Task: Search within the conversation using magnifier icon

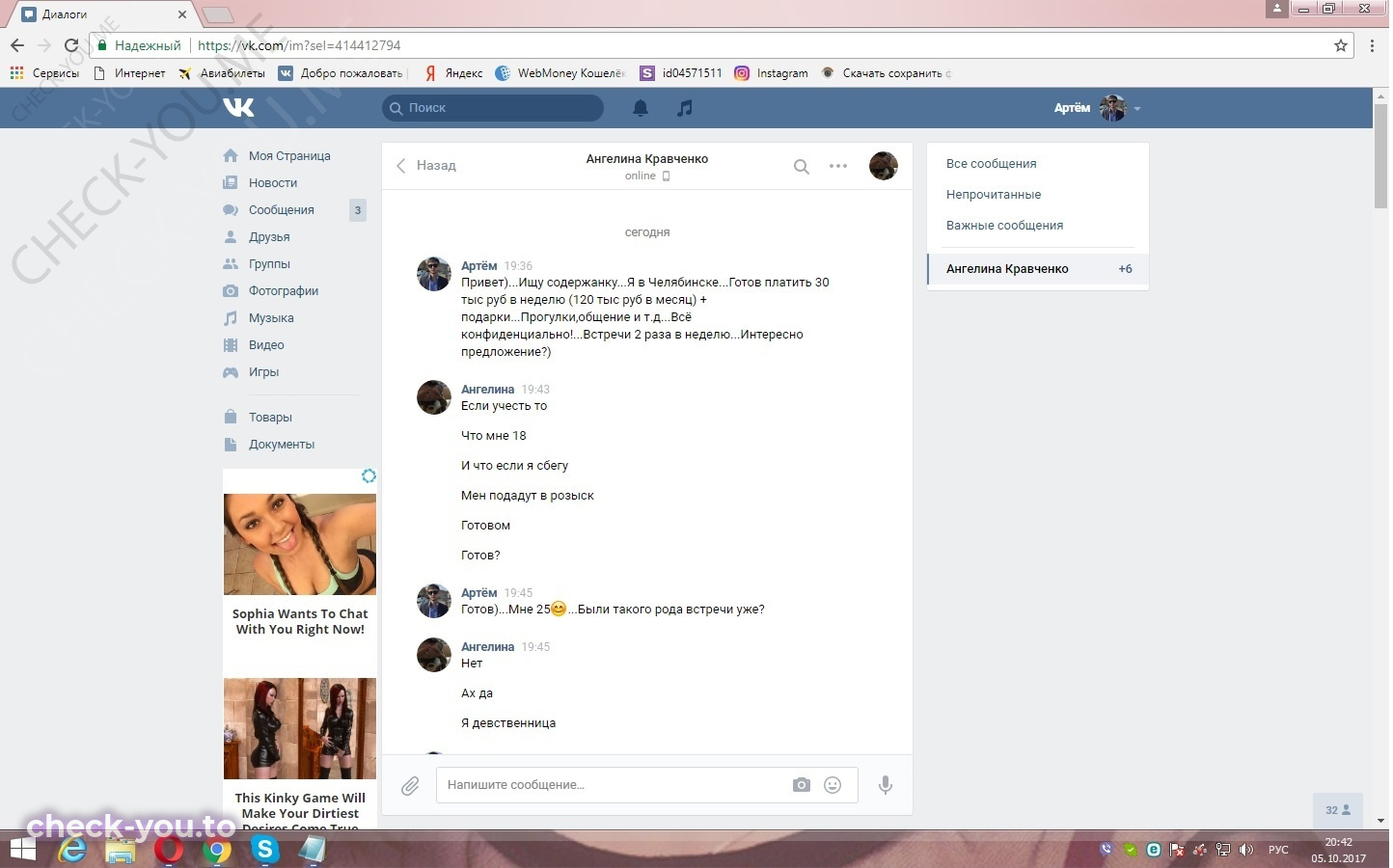Action: pos(801,166)
